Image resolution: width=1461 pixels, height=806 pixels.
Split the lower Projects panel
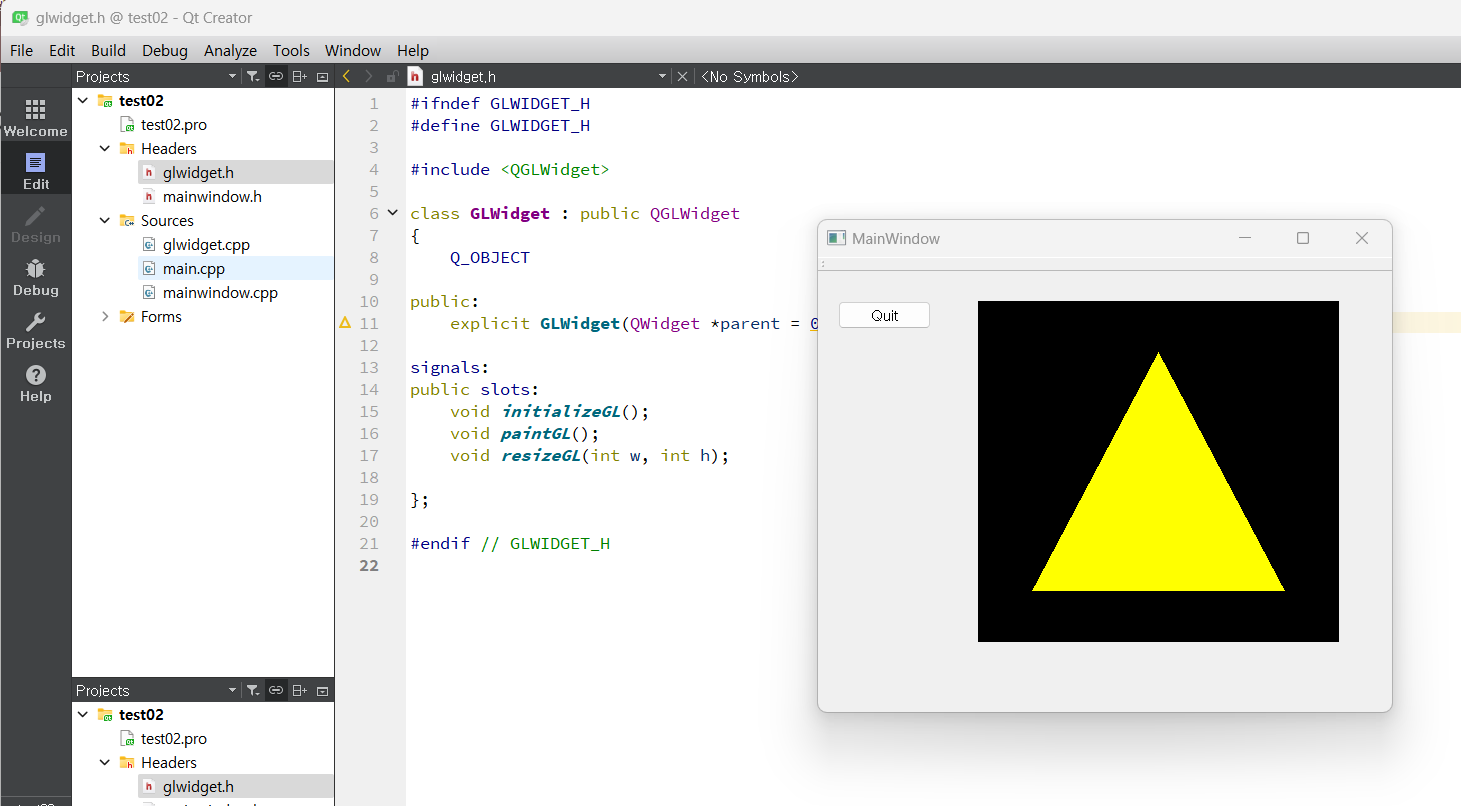click(299, 690)
